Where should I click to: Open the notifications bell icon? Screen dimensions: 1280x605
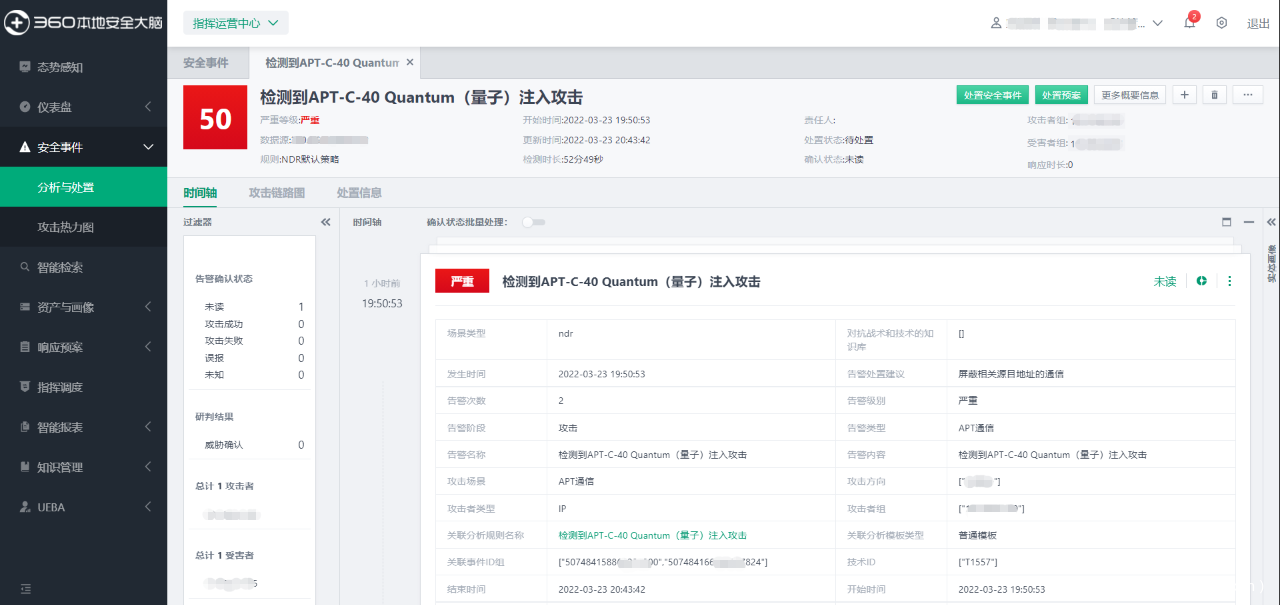1189,23
